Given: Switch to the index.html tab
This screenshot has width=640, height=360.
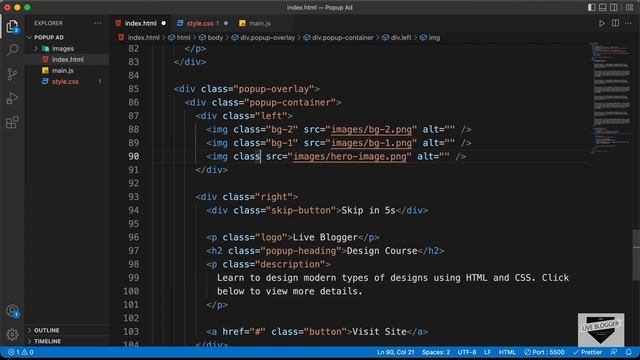Looking at the screenshot, I should click(140, 24).
